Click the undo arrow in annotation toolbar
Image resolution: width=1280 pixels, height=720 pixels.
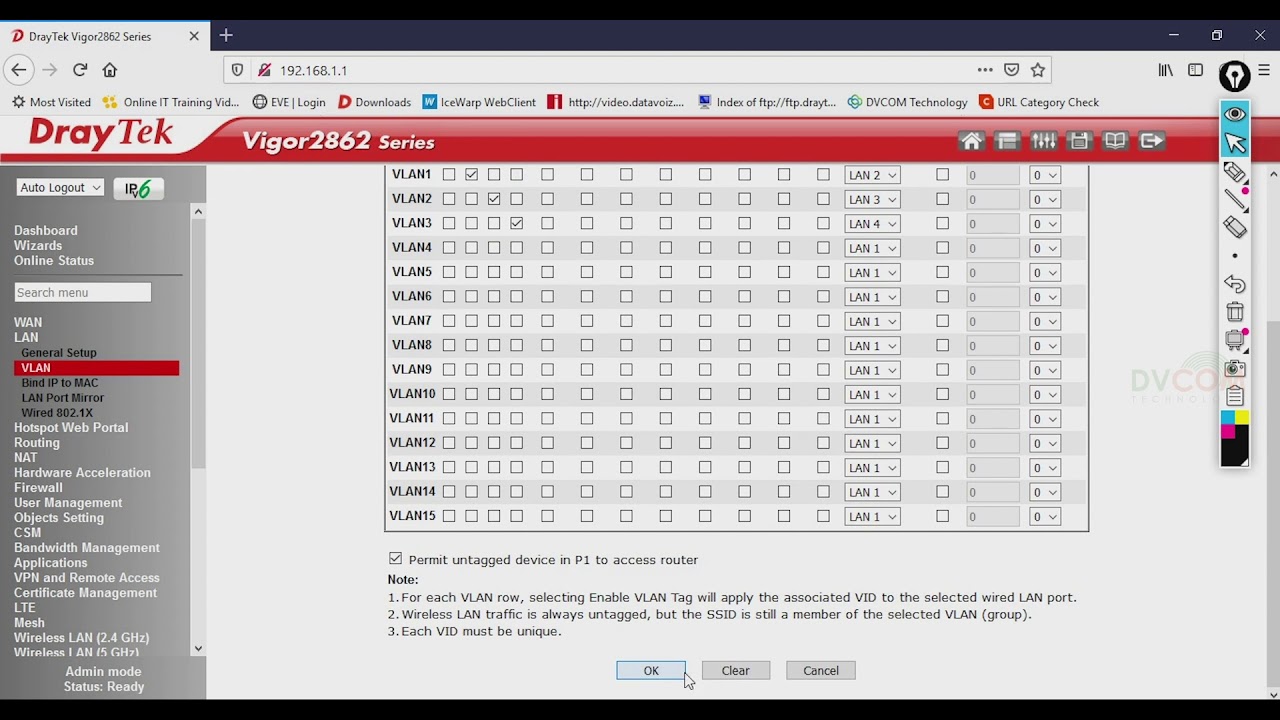coord(1235,284)
